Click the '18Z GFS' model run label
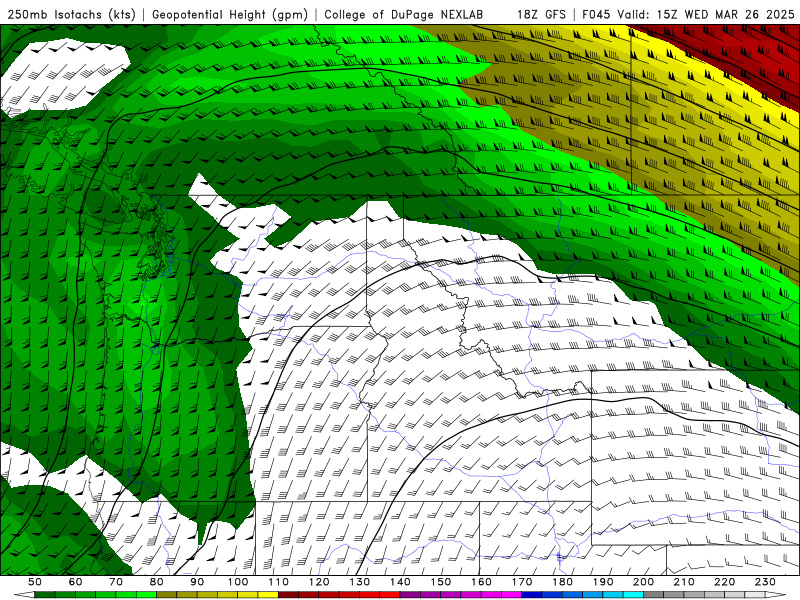800x600 pixels. 541,14
